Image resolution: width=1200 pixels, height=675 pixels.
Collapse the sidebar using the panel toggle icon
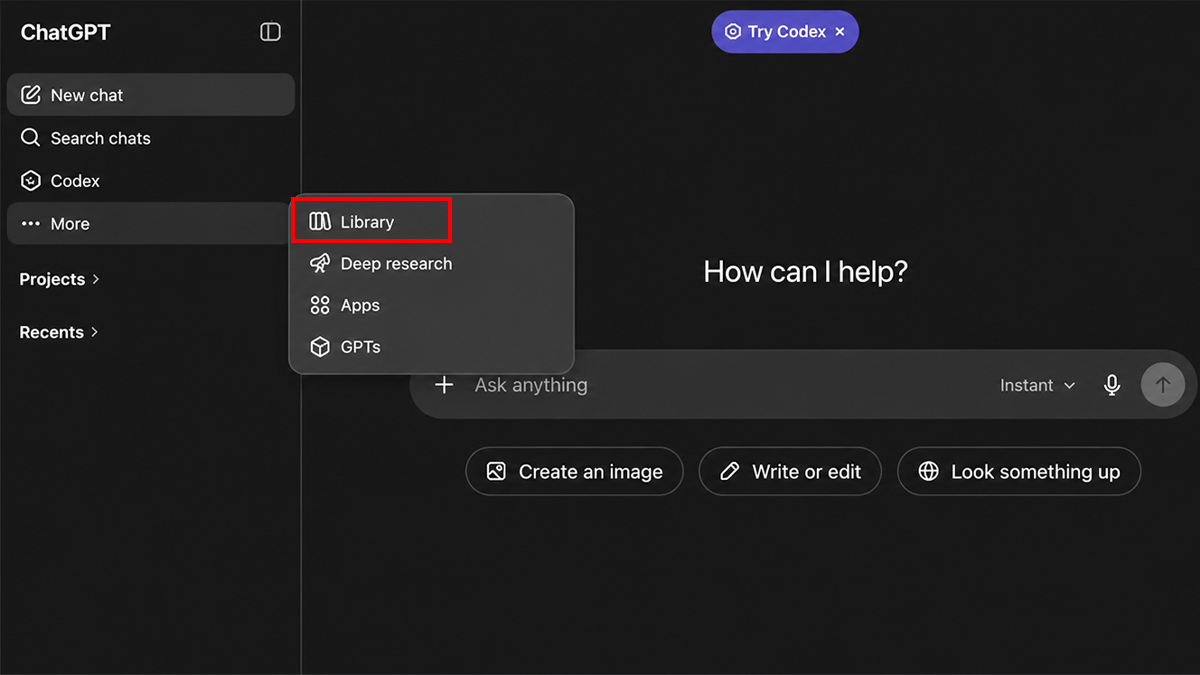(270, 32)
